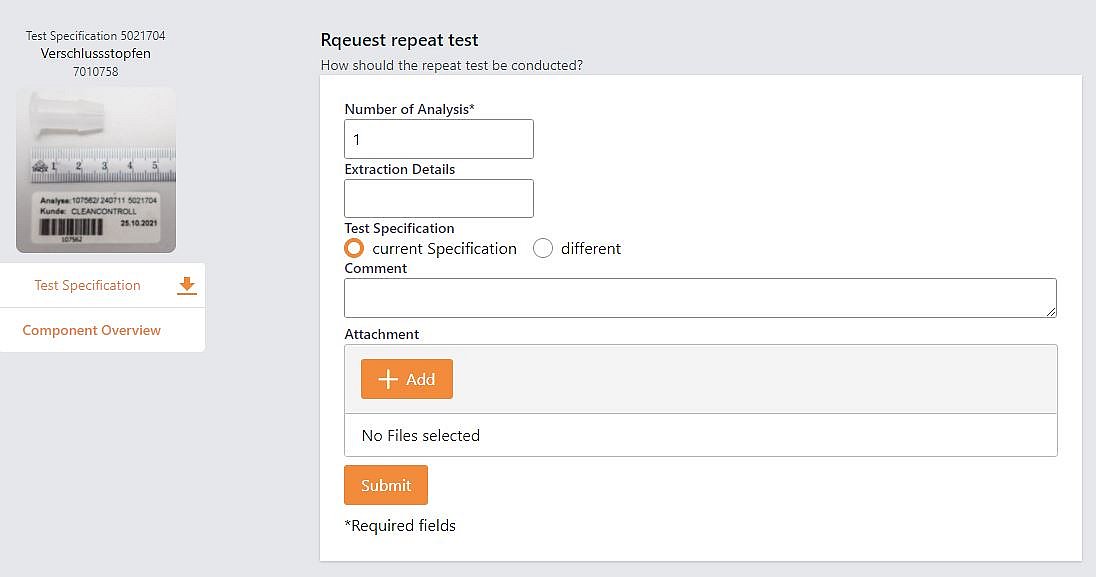Viewport: 1096px width, 577px height.
Task: Click the Add attachment button label
Action: tap(420, 380)
